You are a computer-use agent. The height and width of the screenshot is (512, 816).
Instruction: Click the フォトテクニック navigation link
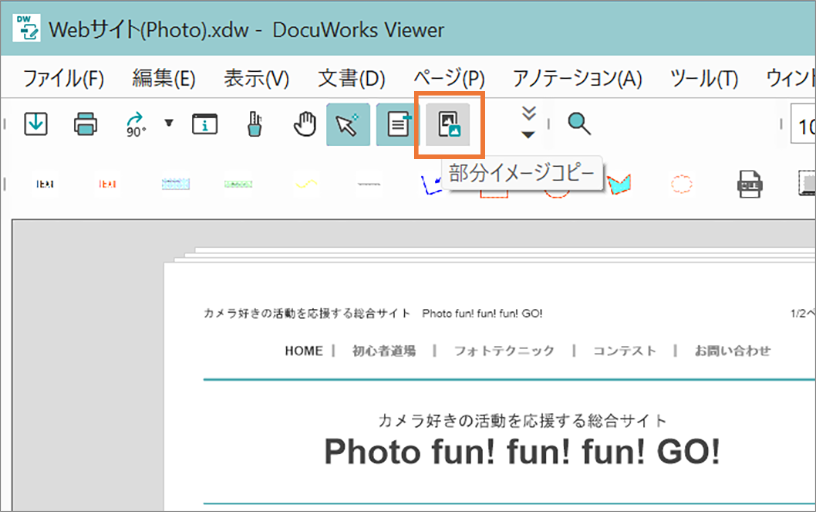point(504,351)
